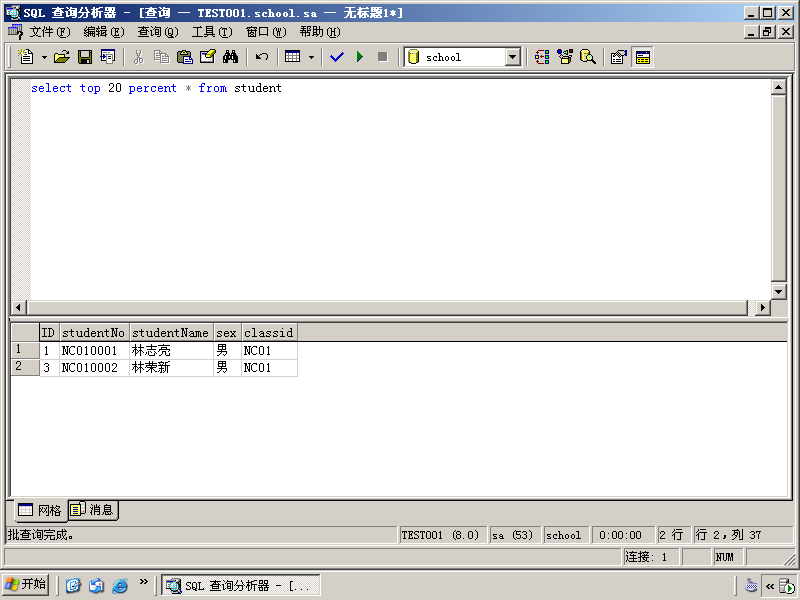Click the green Execute Query play icon
Image resolution: width=800 pixels, height=600 pixels.
coord(360,57)
